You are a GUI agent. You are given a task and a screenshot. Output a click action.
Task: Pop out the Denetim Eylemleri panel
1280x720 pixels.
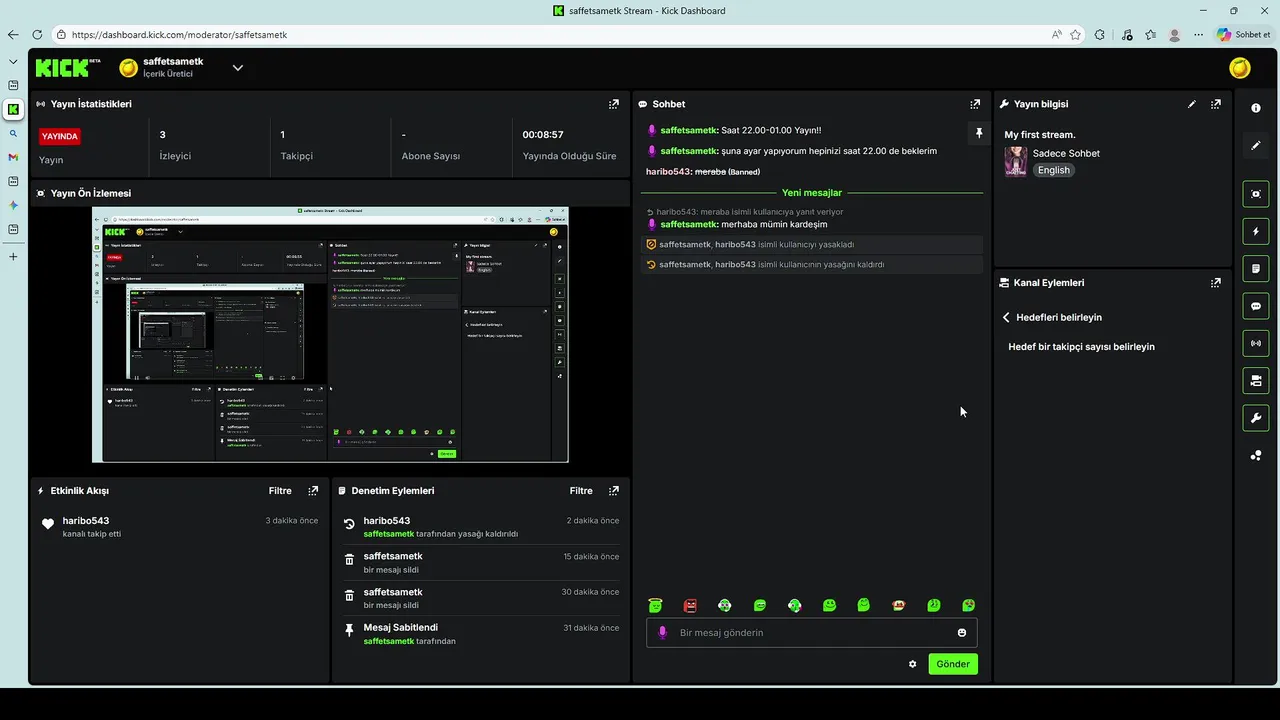[614, 491]
